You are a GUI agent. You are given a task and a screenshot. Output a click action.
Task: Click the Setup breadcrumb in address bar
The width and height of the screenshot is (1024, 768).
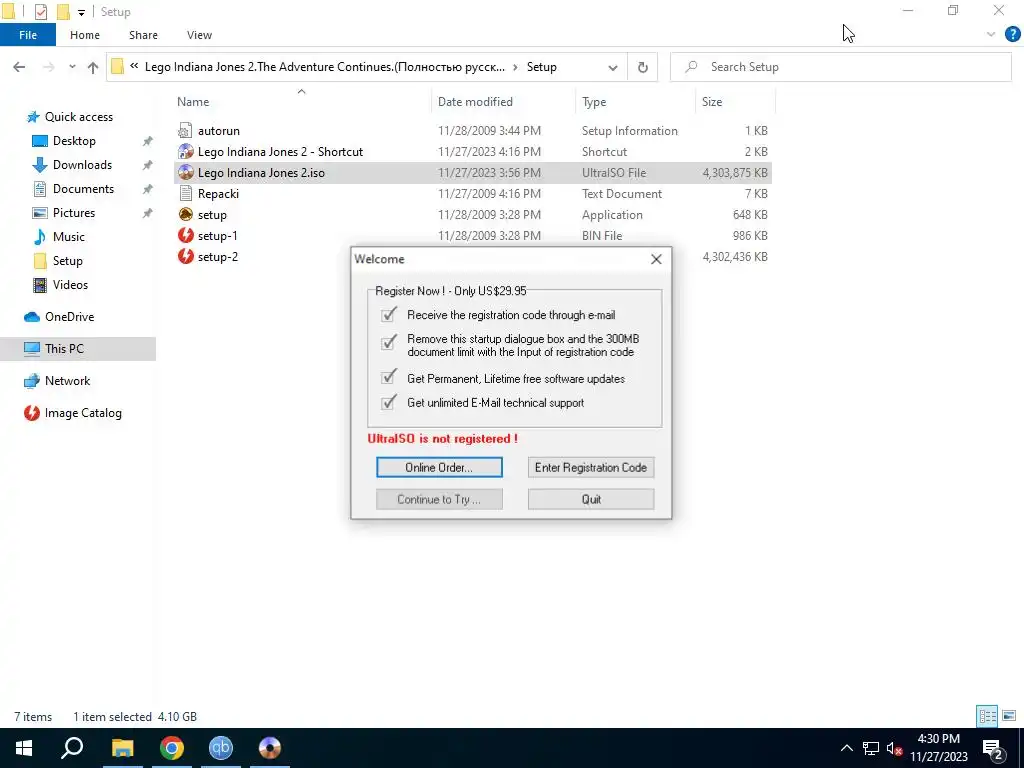pos(541,67)
